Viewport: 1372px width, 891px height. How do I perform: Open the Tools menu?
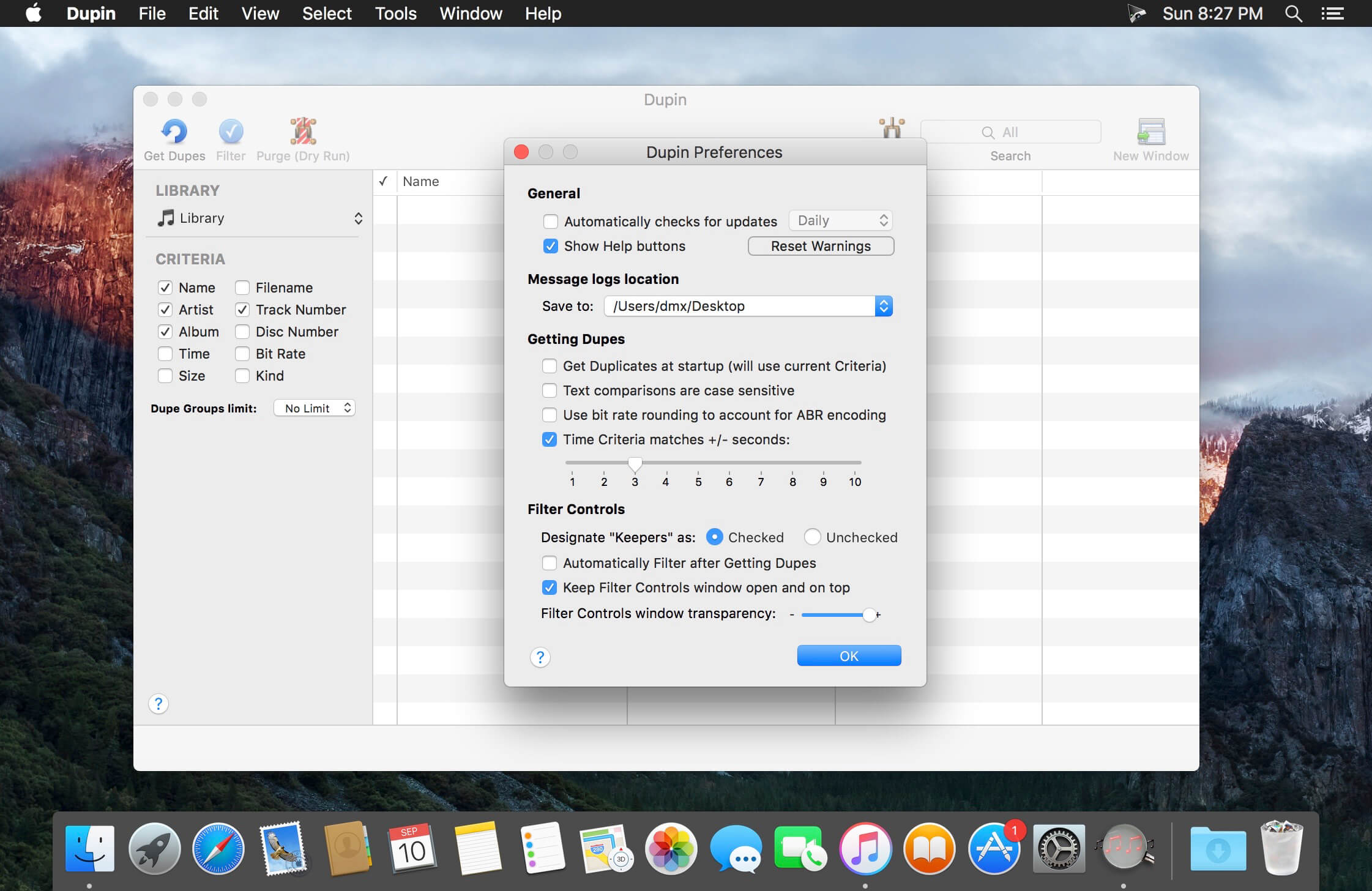tap(395, 13)
